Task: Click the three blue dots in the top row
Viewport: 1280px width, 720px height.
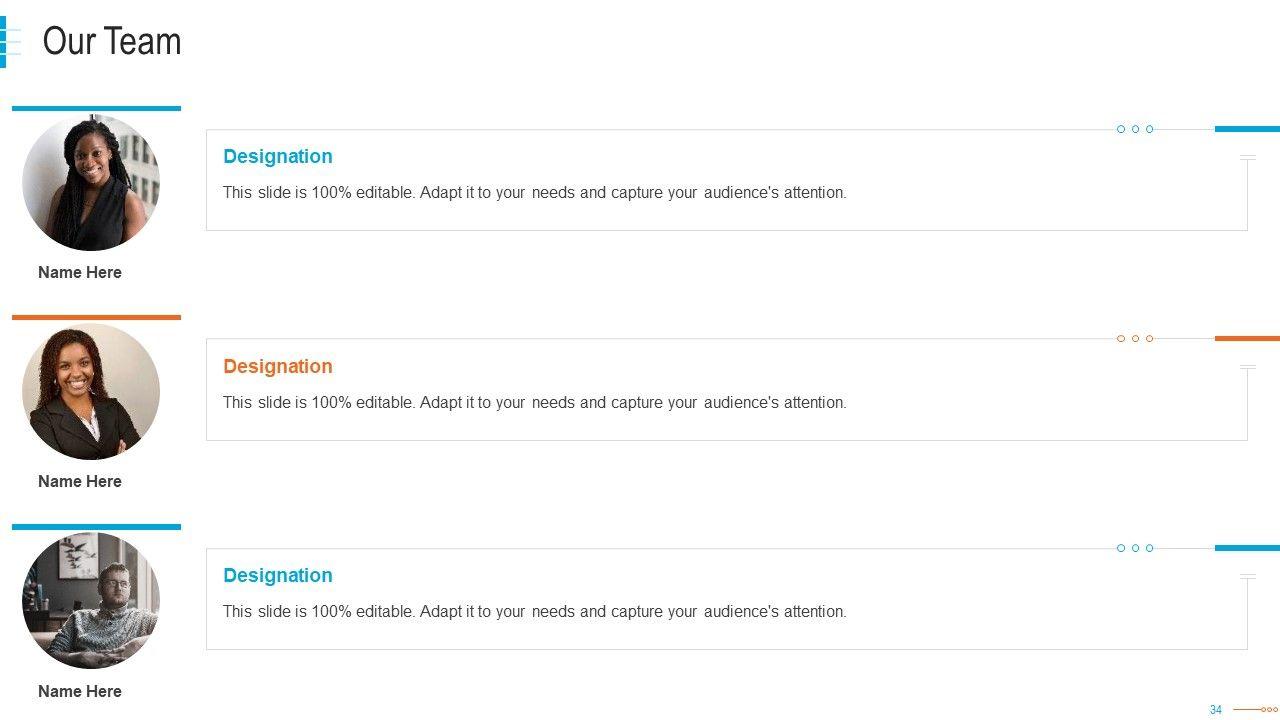Action: pos(1135,129)
